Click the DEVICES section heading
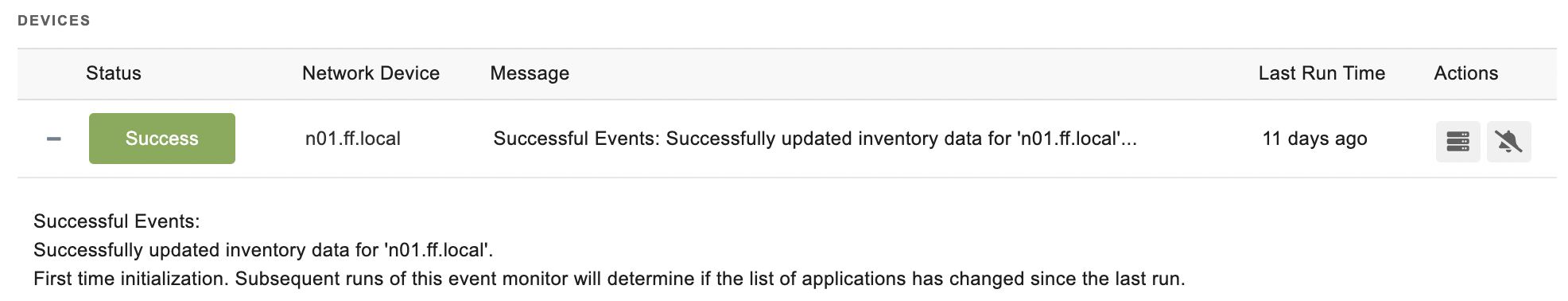The image size is (1568, 301). tap(54, 21)
